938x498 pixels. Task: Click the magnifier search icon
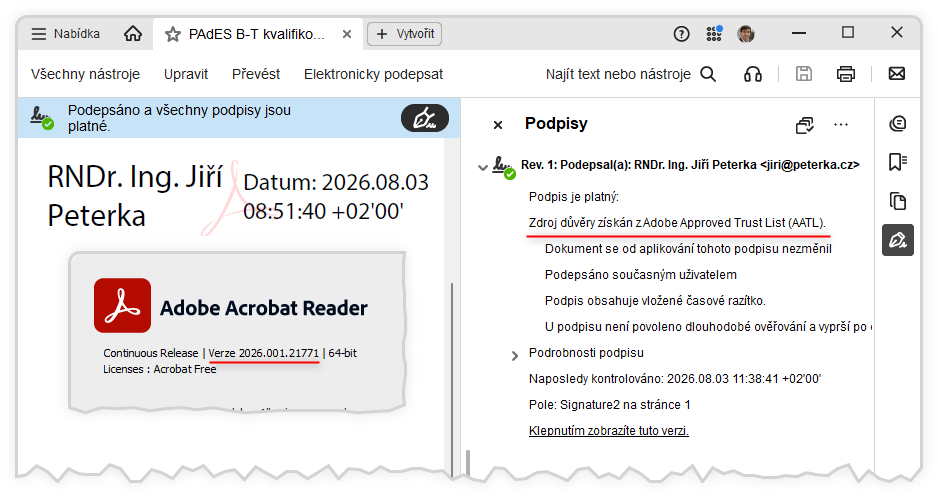(708, 74)
